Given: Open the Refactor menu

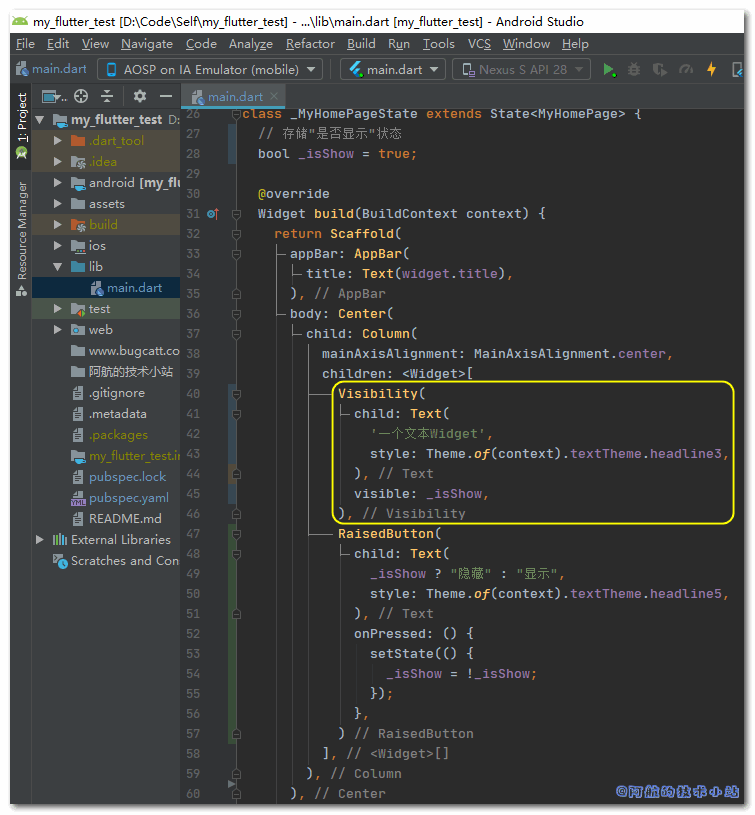Looking at the screenshot, I should 310,44.
